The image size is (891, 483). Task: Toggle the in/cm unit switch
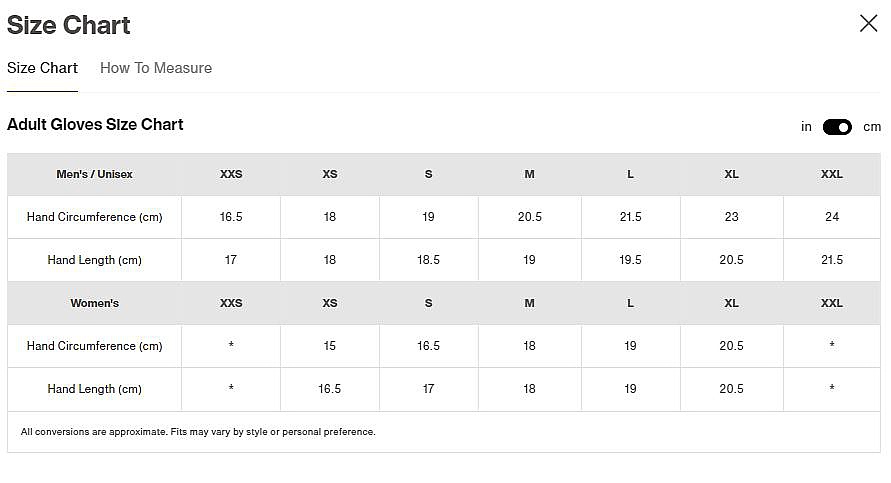837,127
